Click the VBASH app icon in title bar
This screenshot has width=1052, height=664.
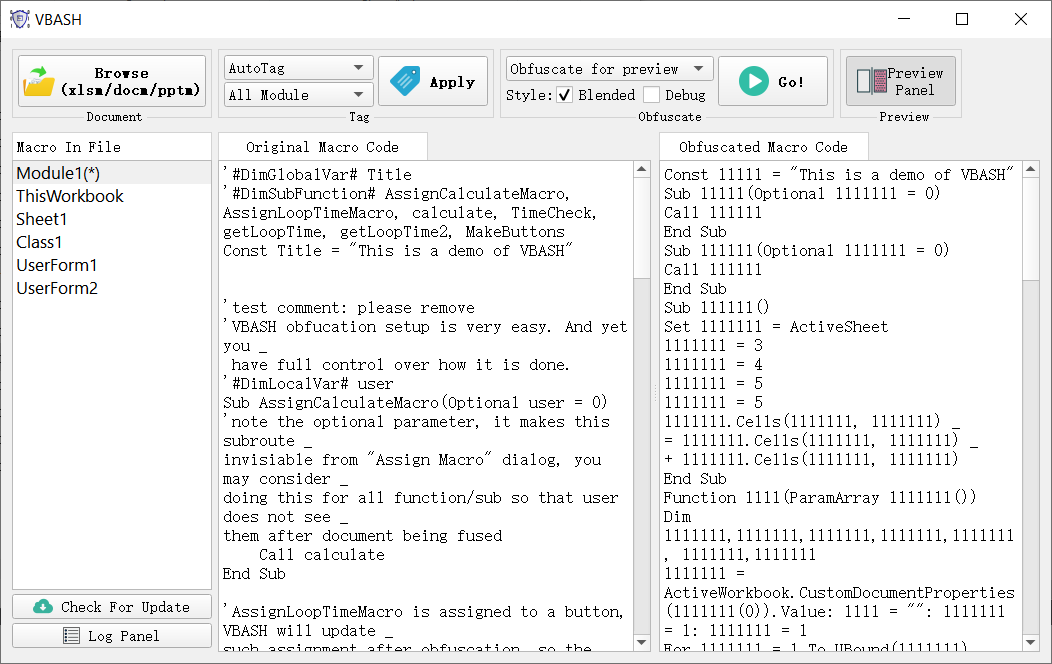[19, 19]
